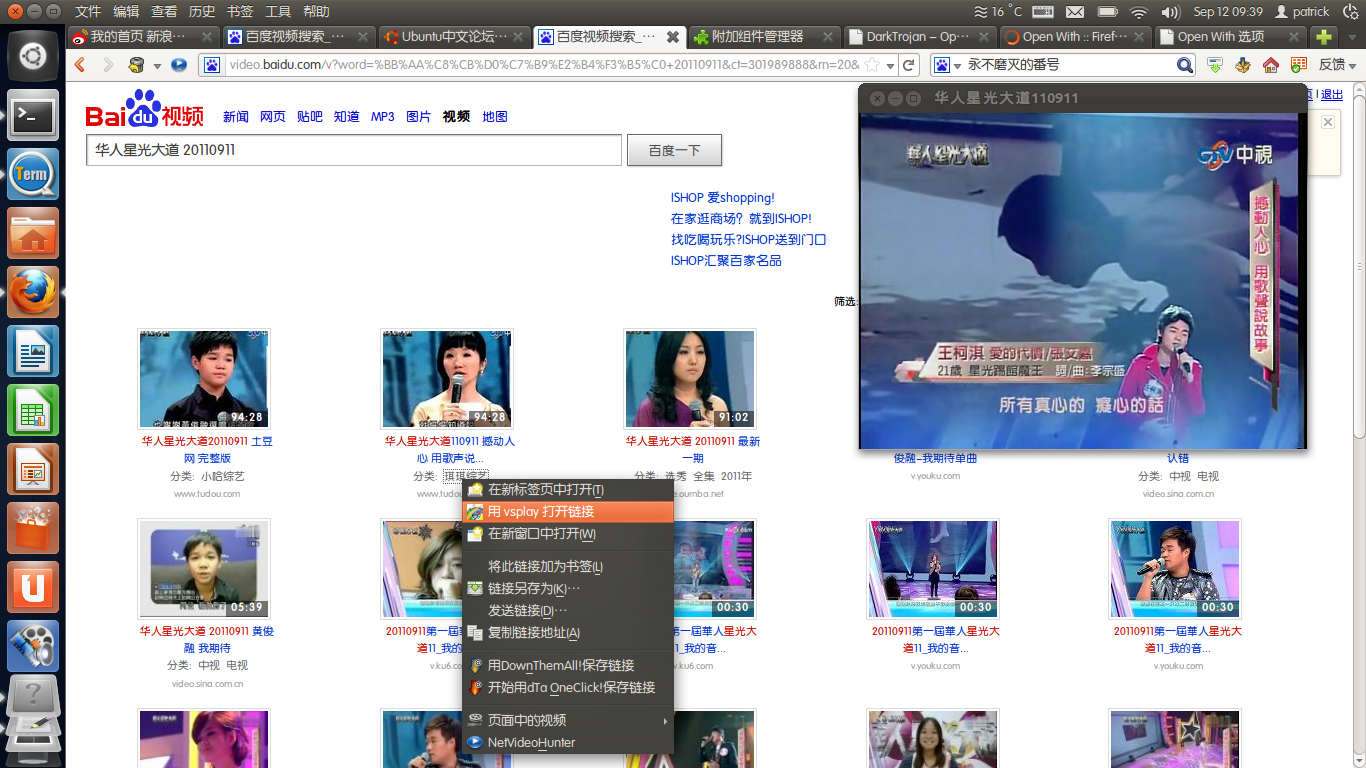This screenshot has height=768, width=1366.
Task: Switch to Ubuntu中文论坛 tab
Action: [454, 36]
